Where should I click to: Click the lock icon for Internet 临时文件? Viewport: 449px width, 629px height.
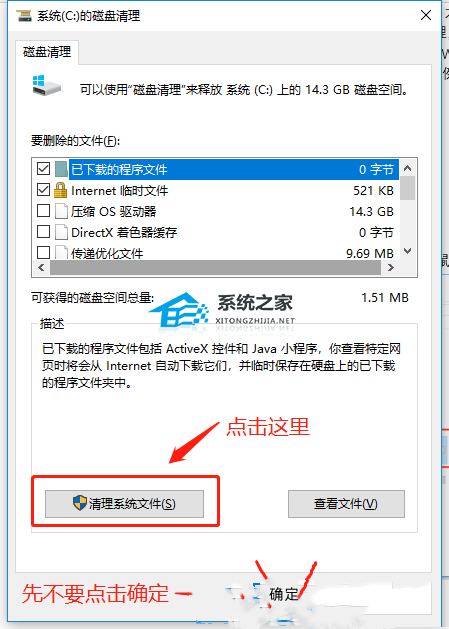61,190
